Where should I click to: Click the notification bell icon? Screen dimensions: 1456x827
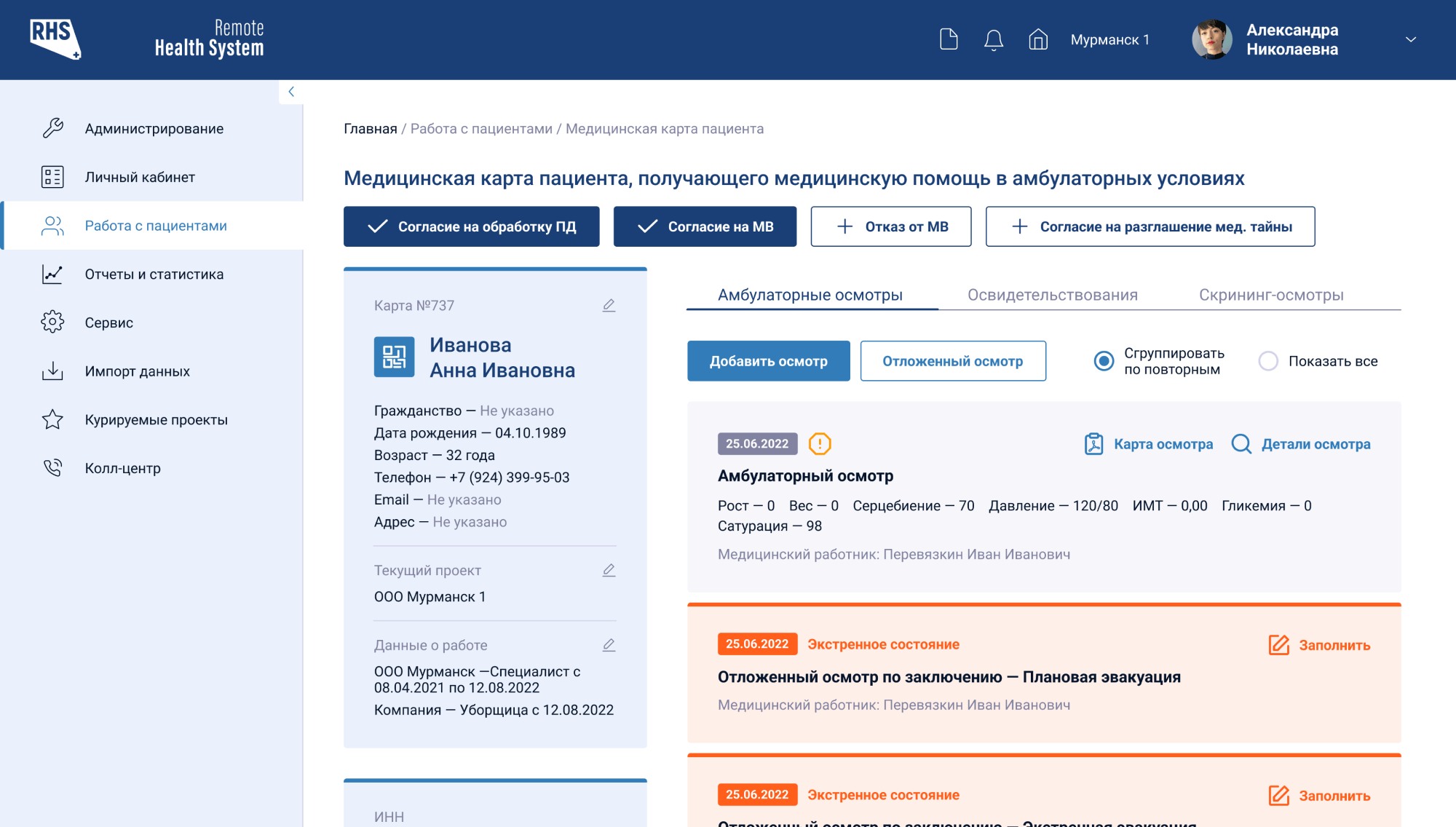coord(994,39)
